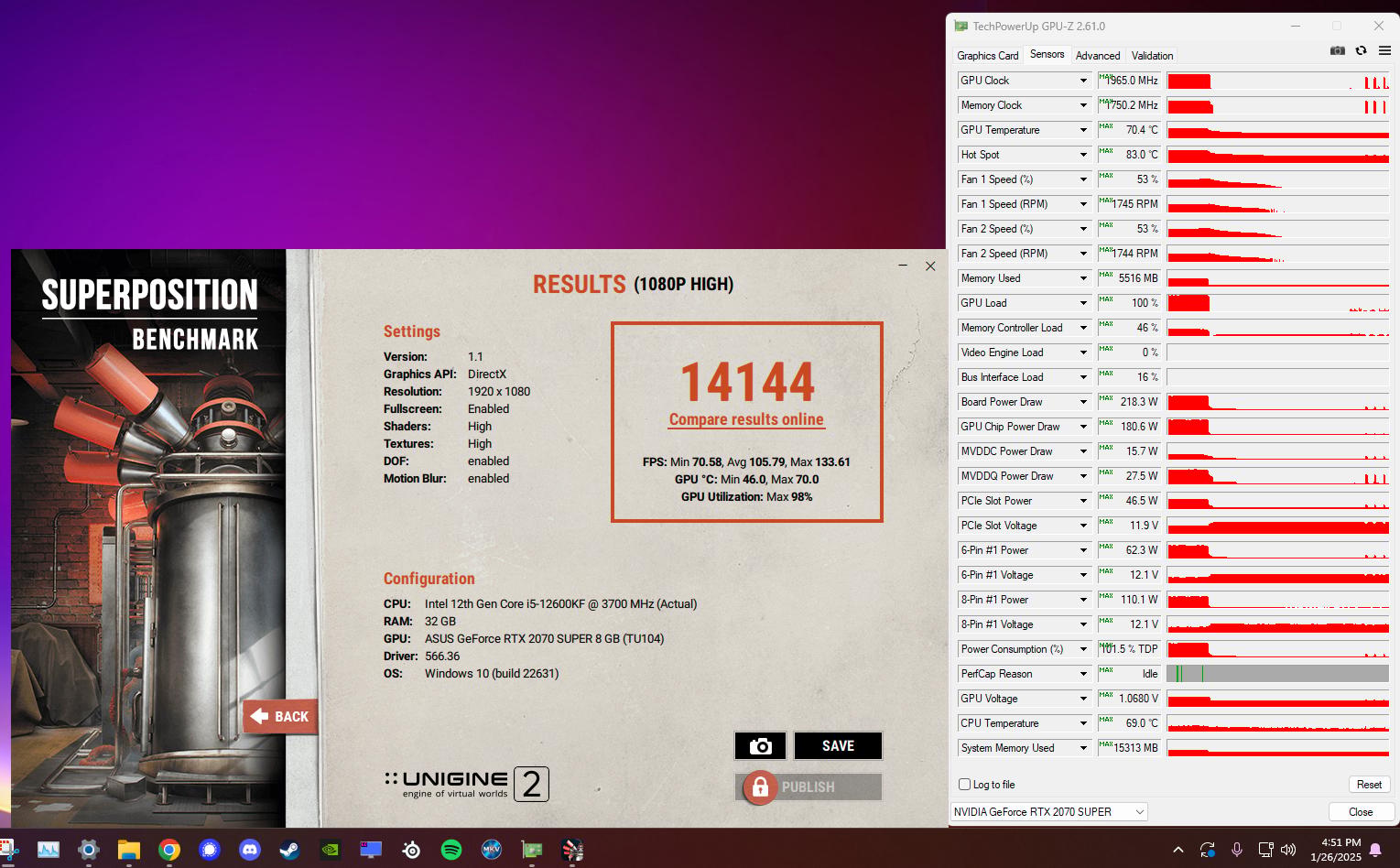
Task: Open the GPU Clock sensor dropdown
Action: [x=1083, y=81]
